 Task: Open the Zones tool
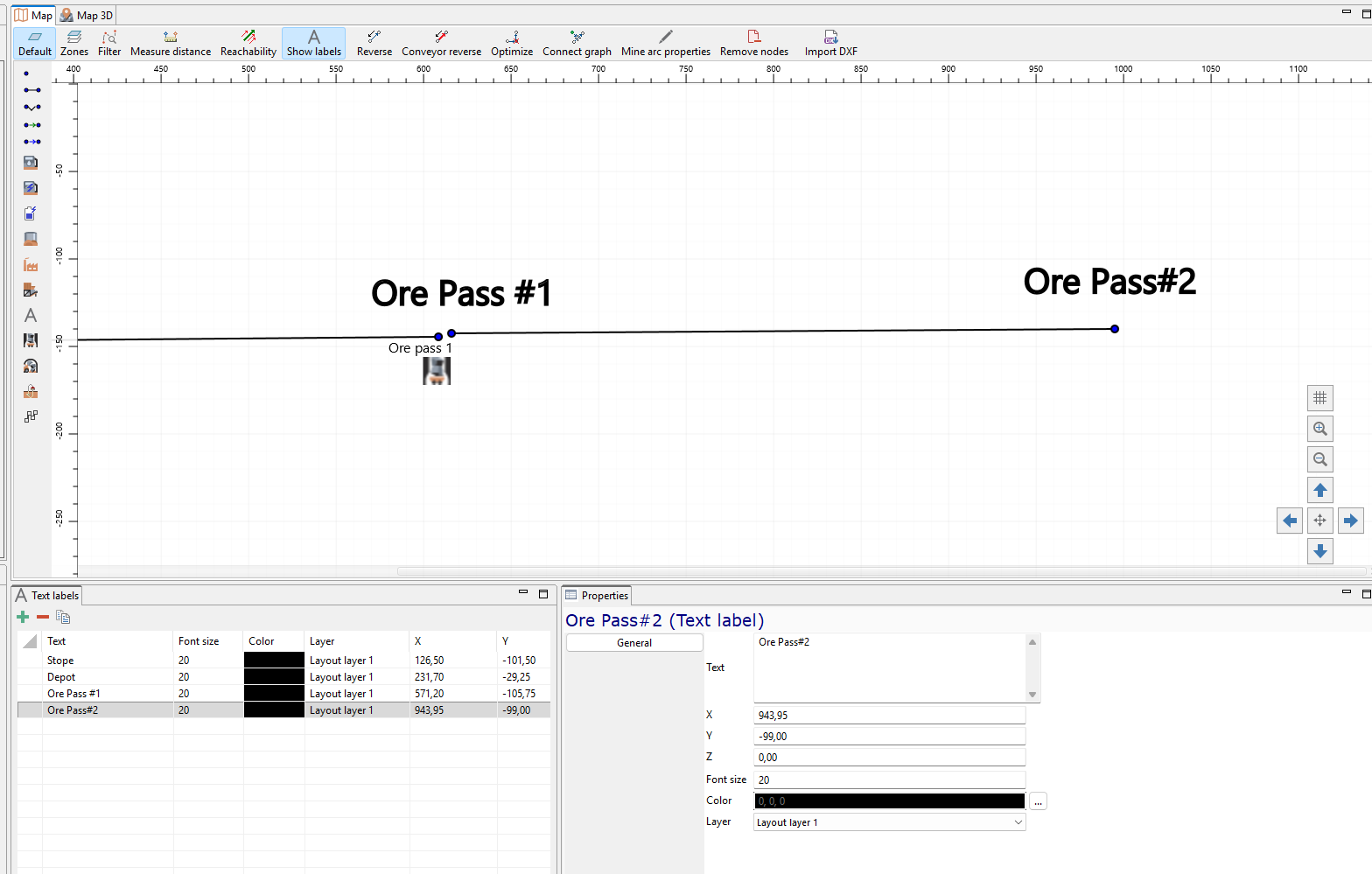coord(74,43)
